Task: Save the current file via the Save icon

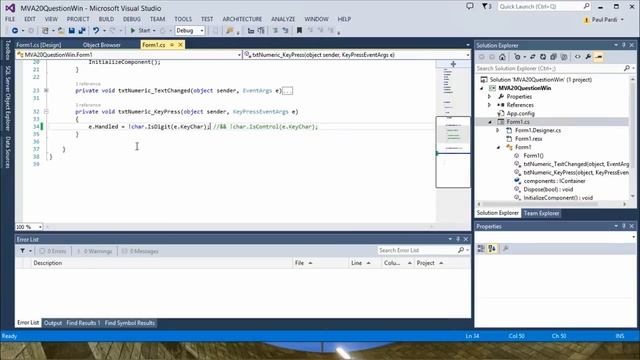Action: click(71, 31)
